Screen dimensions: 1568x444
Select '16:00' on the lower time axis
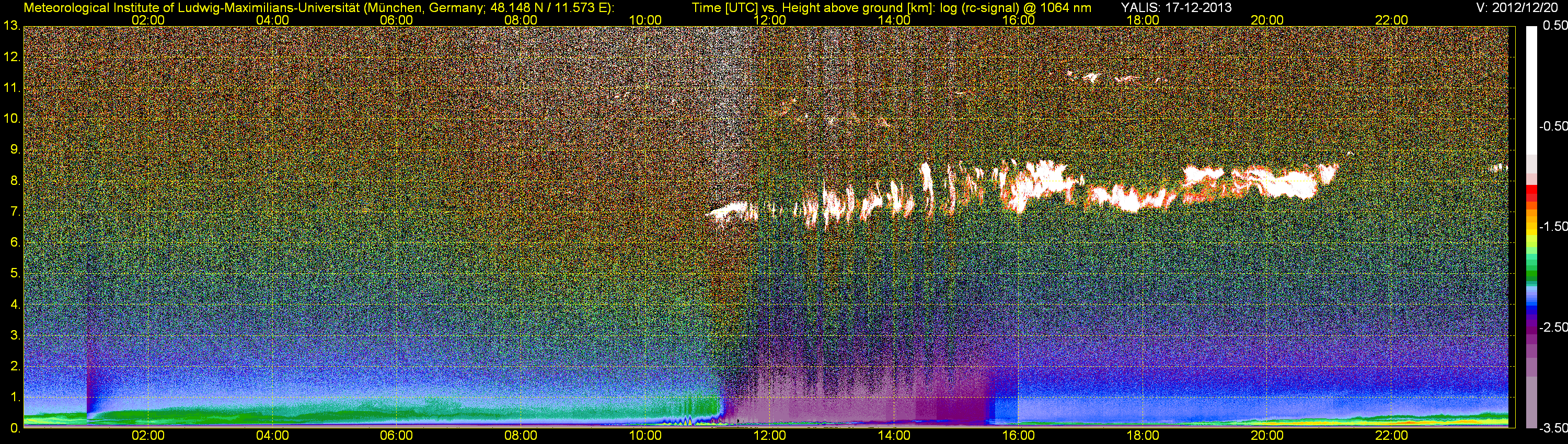[x=1018, y=436]
